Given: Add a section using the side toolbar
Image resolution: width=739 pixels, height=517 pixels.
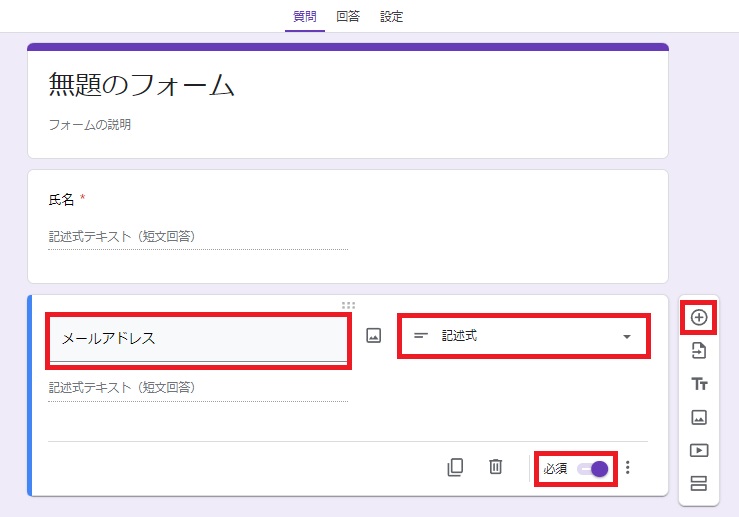Looking at the screenshot, I should [698, 483].
